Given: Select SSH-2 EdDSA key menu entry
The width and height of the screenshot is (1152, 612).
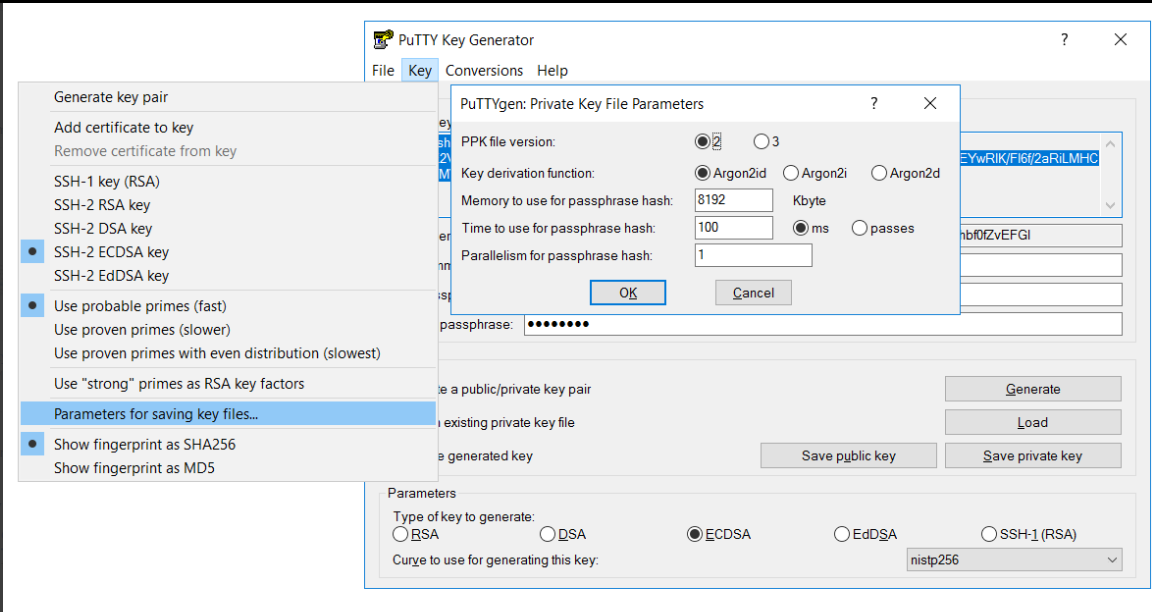Looking at the screenshot, I should tap(228, 276).
